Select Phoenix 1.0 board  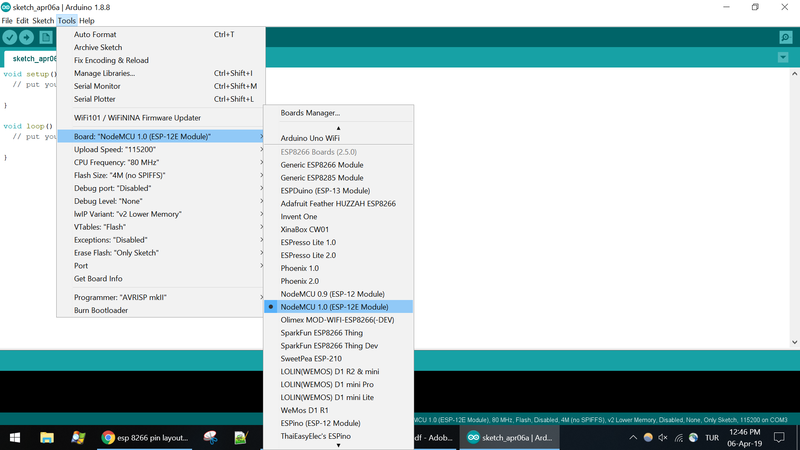[338, 268]
